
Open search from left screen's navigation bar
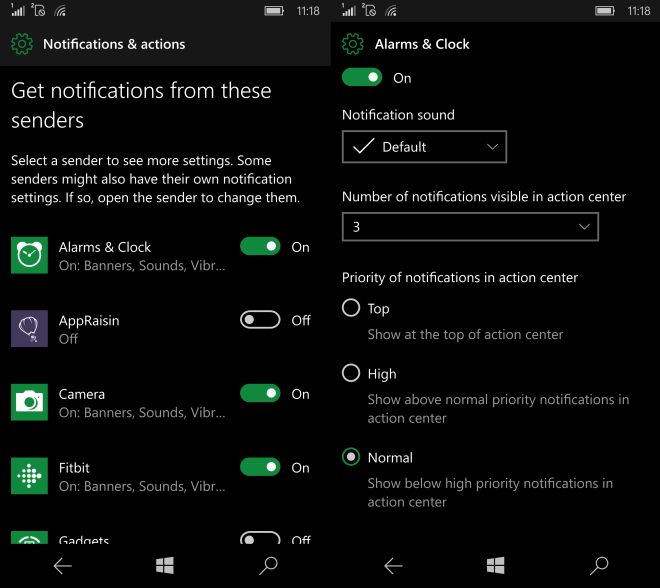(268, 566)
